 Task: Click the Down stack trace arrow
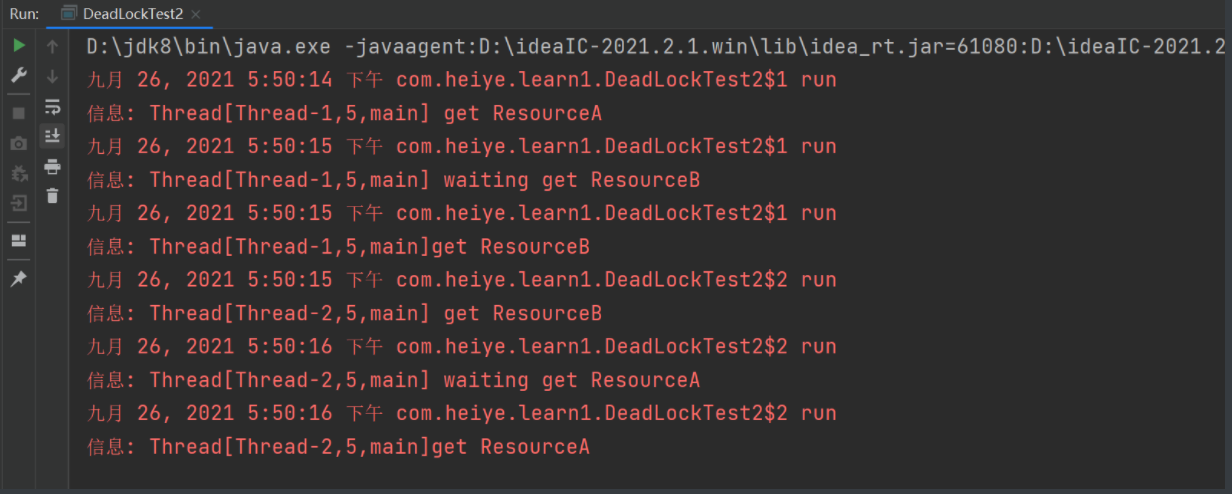click(x=53, y=76)
